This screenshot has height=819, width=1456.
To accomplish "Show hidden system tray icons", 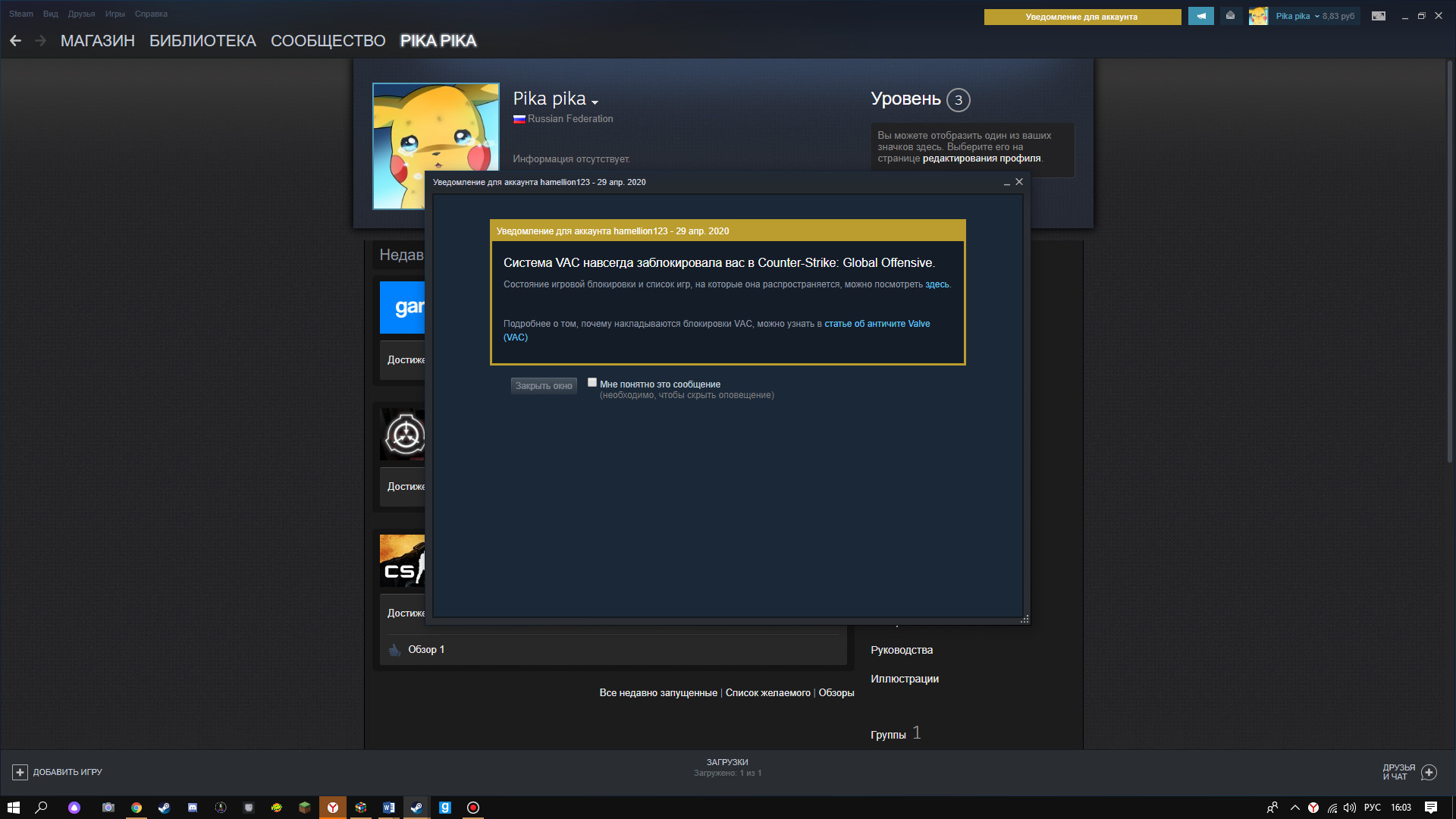I will coord(1295,808).
